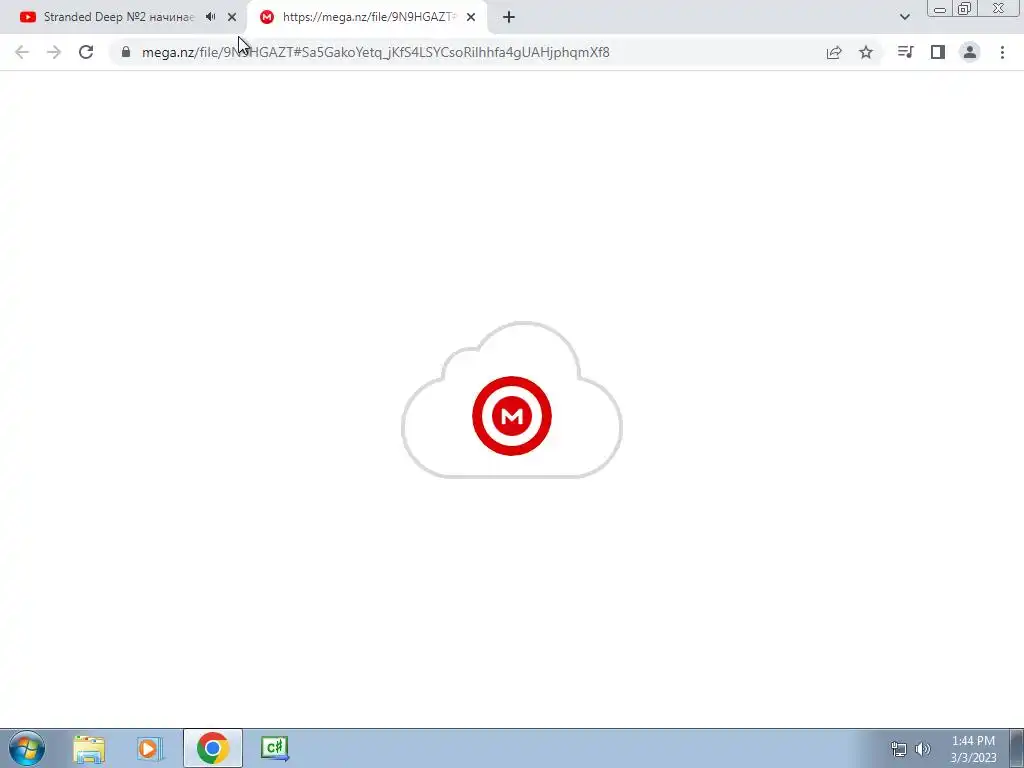Open the clock showing 1:44 PM
The image size is (1024, 768).
click(973, 749)
